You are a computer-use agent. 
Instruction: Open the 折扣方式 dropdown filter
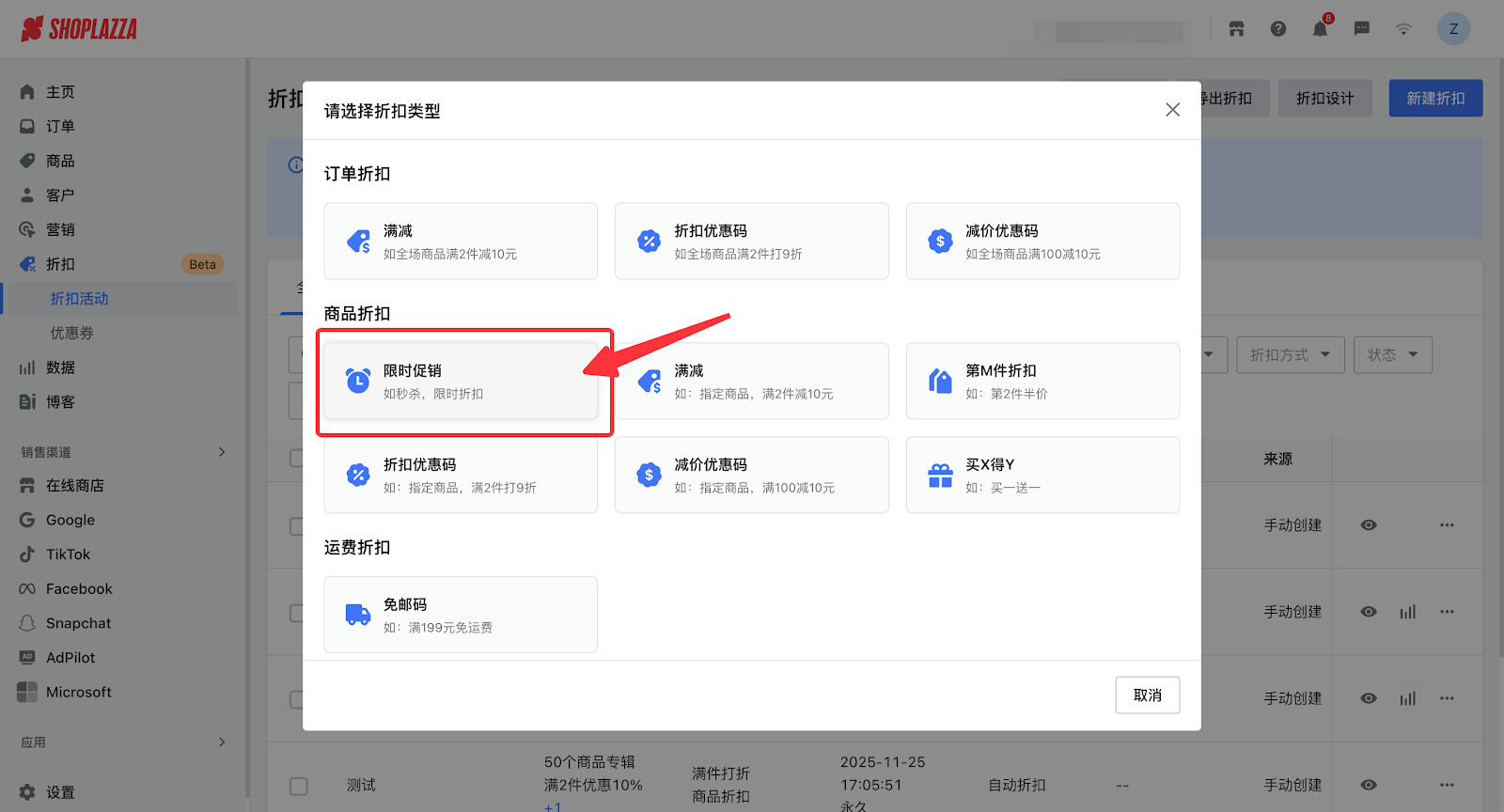[x=1290, y=354]
